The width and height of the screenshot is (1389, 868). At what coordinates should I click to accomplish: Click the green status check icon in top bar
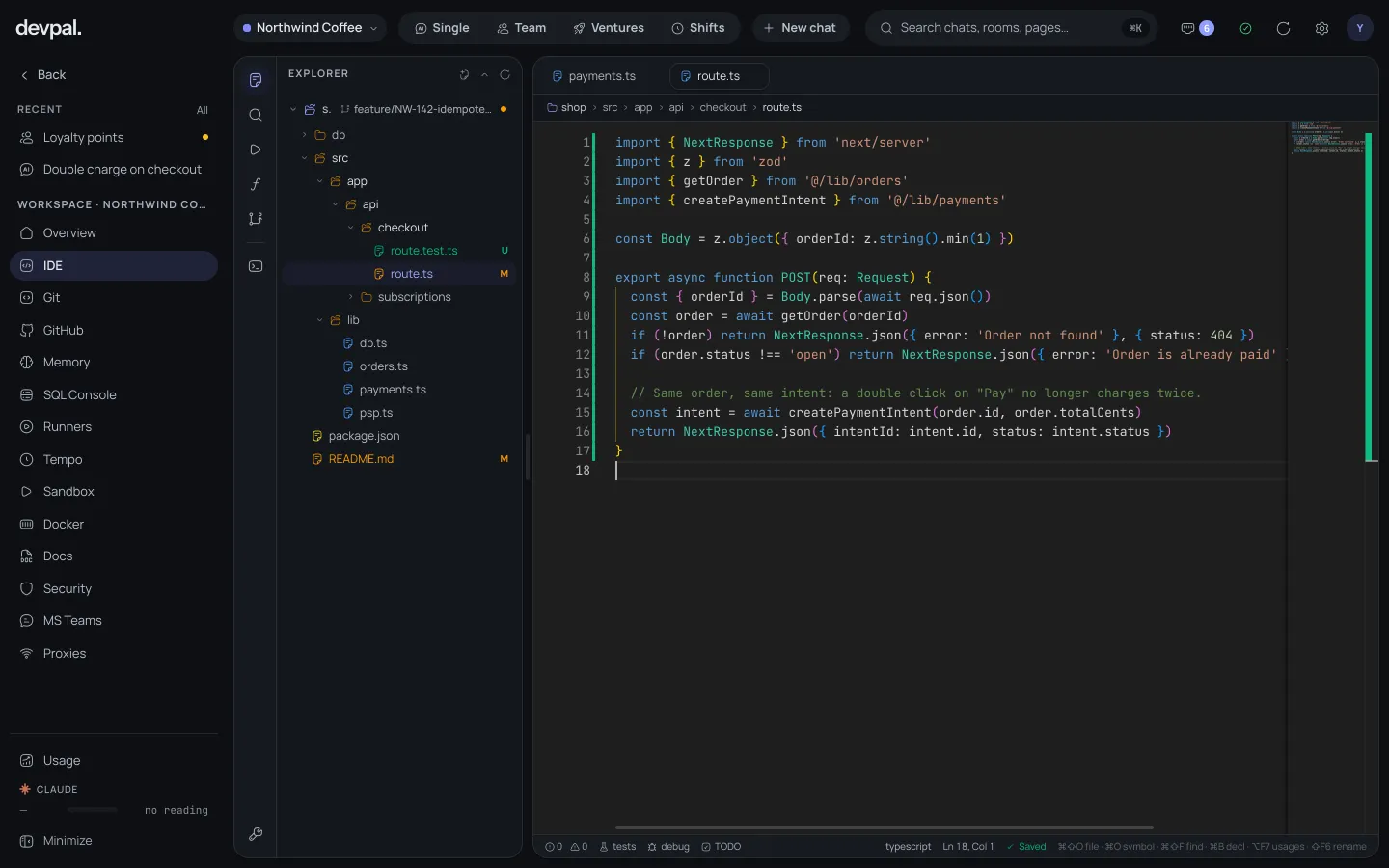pos(1245,28)
